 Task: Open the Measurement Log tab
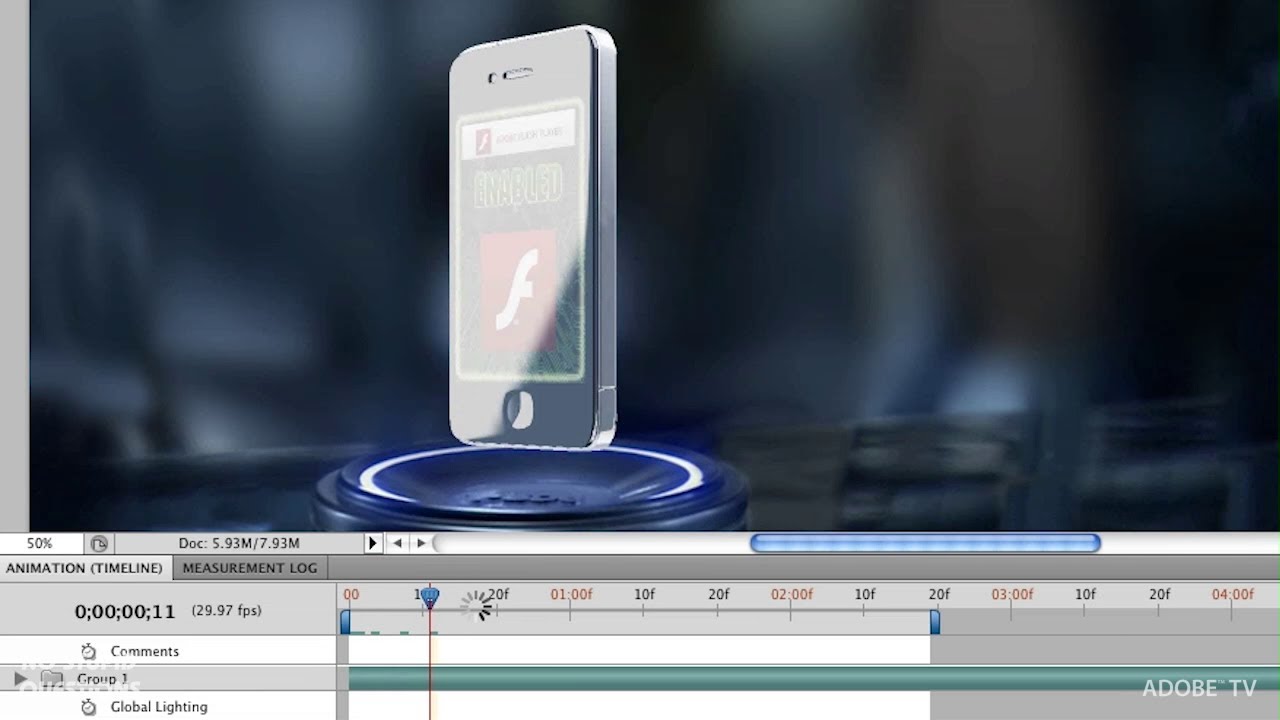point(249,568)
